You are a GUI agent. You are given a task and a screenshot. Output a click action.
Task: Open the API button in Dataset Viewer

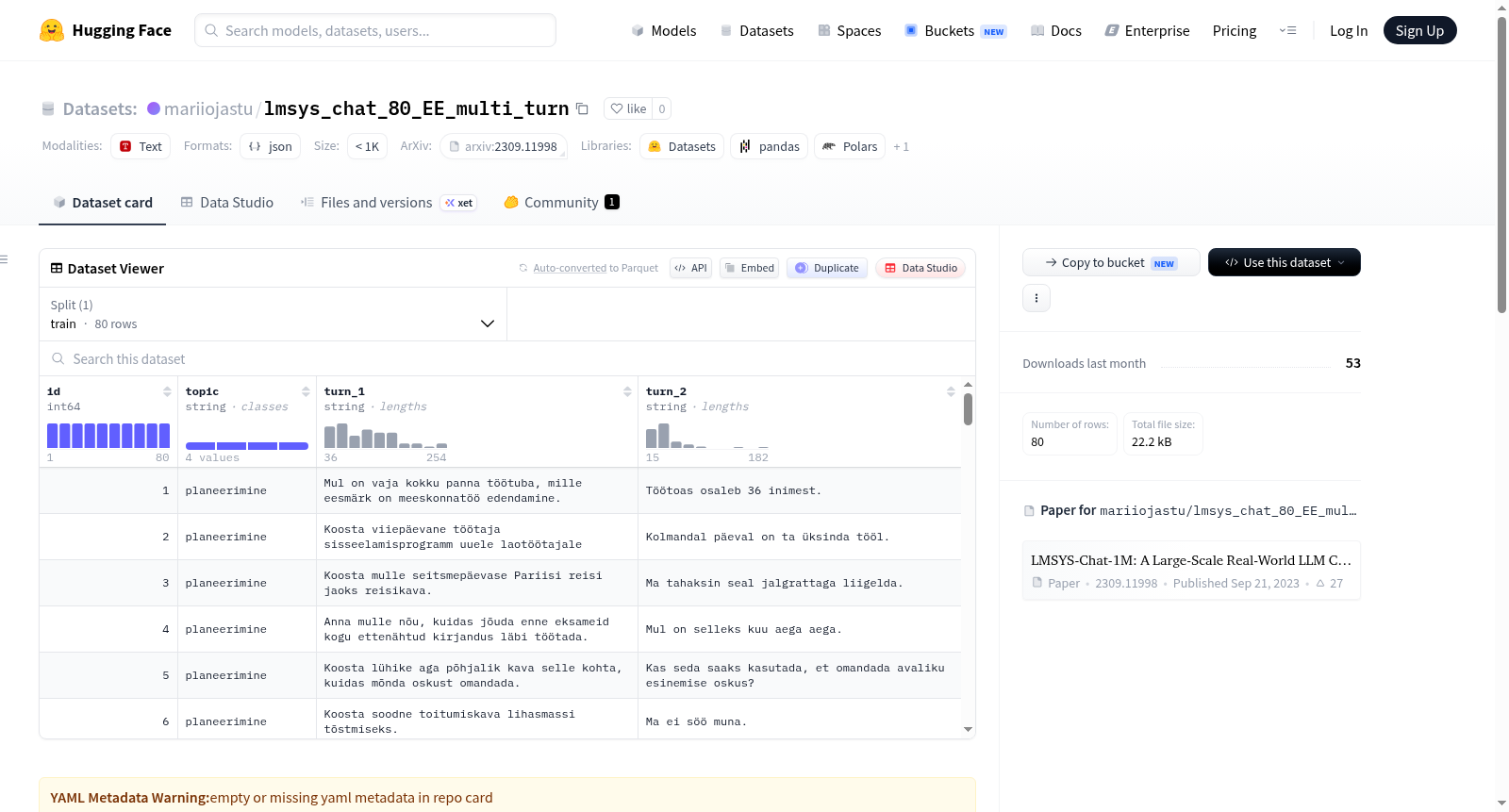pyautogui.click(x=690, y=268)
